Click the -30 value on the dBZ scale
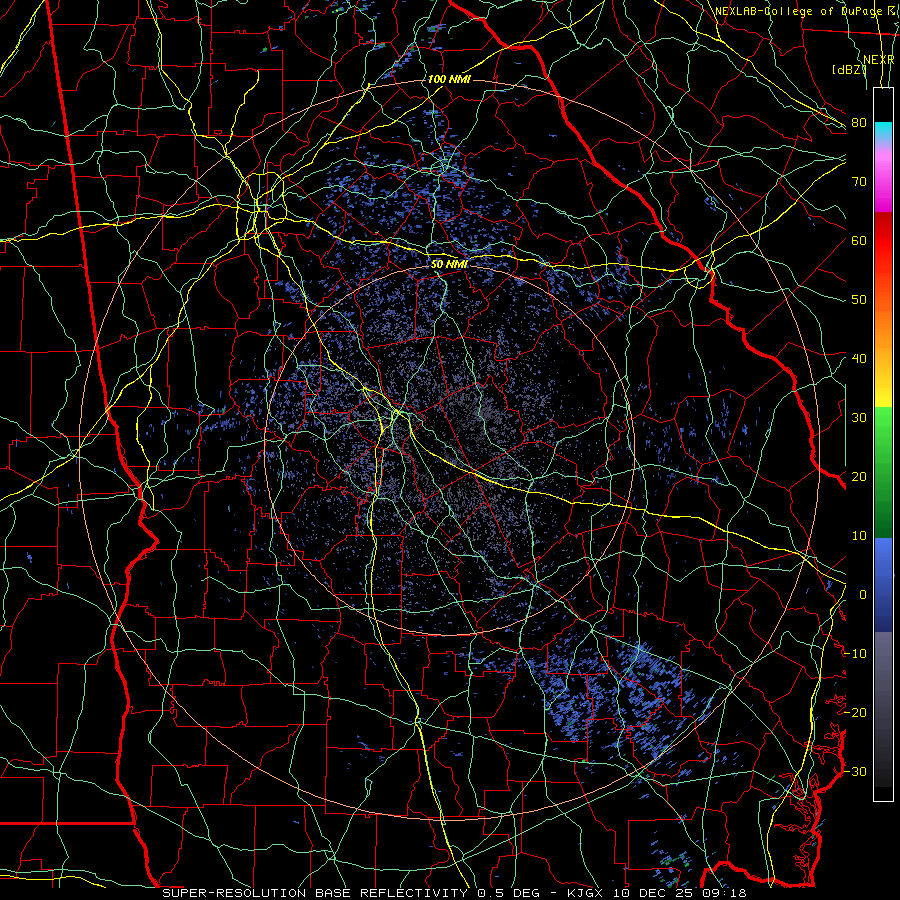The image size is (900, 900). 855,772
